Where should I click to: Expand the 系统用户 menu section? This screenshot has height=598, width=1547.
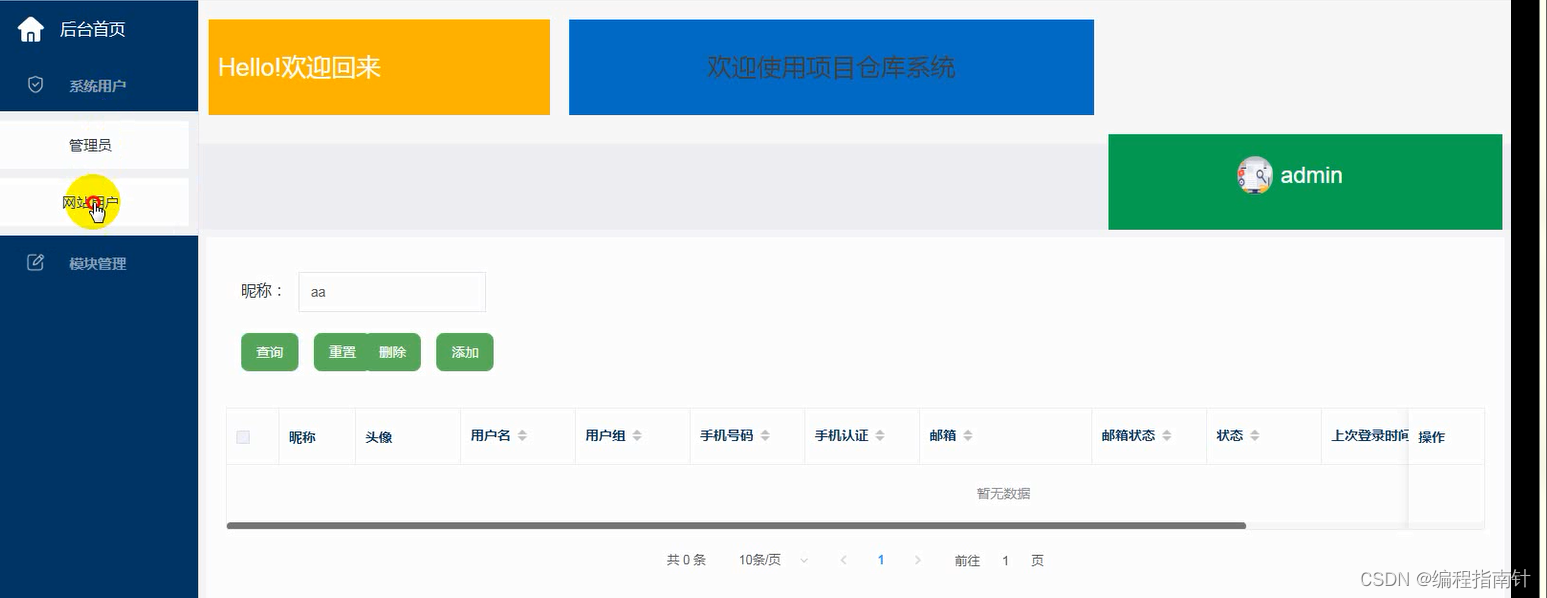(x=99, y=86)
